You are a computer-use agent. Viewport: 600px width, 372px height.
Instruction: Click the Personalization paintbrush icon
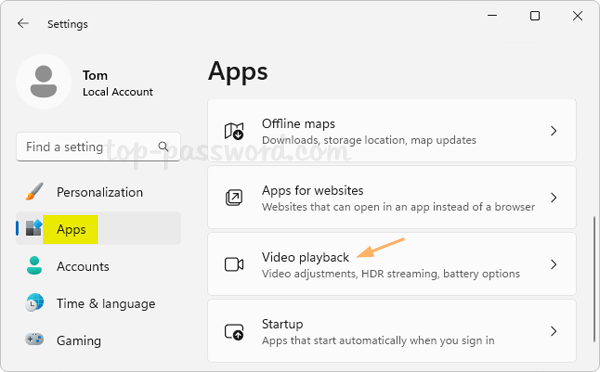tap(34, 191)
